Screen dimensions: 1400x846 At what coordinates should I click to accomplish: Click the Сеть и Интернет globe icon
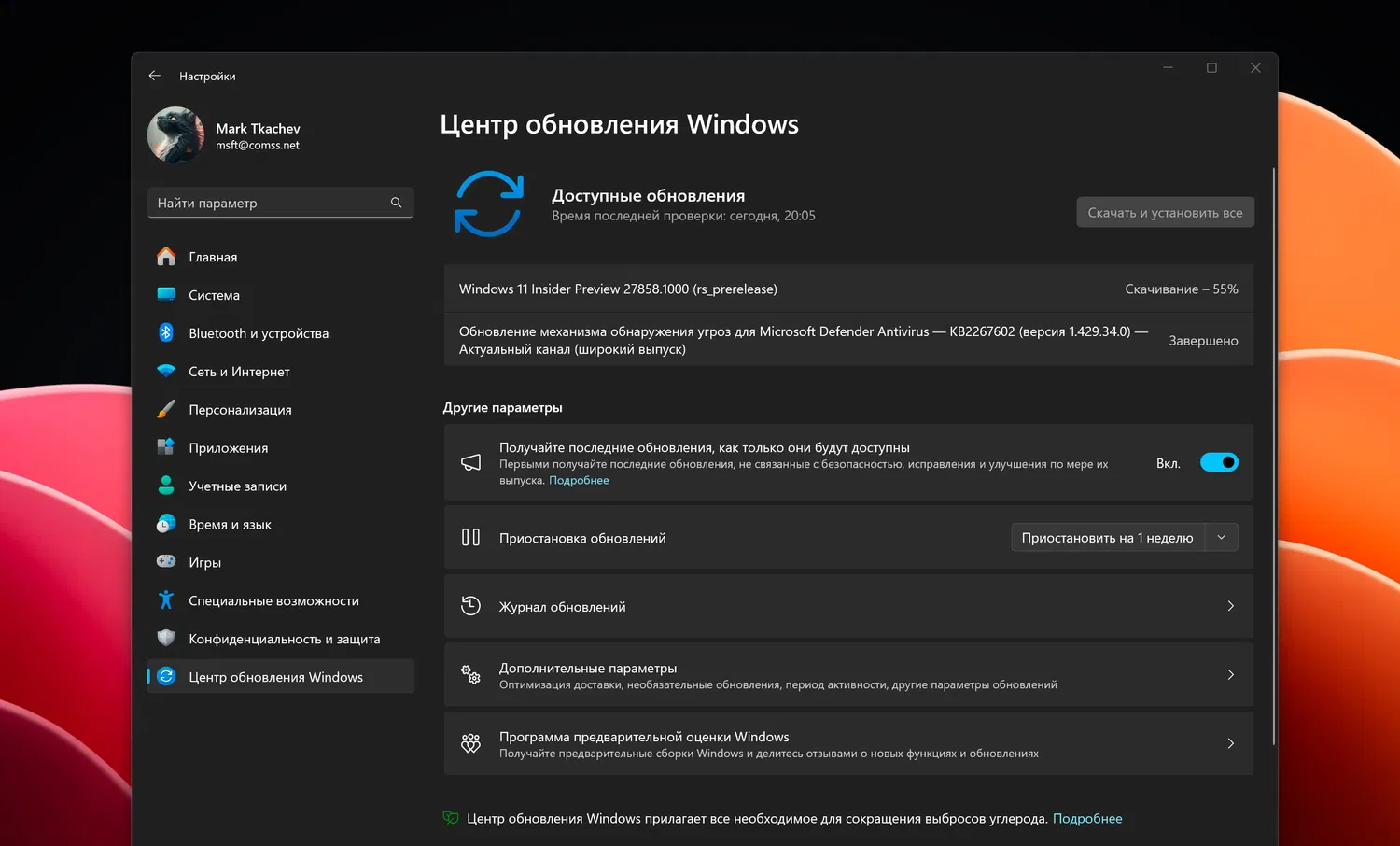tap(166, 371)
